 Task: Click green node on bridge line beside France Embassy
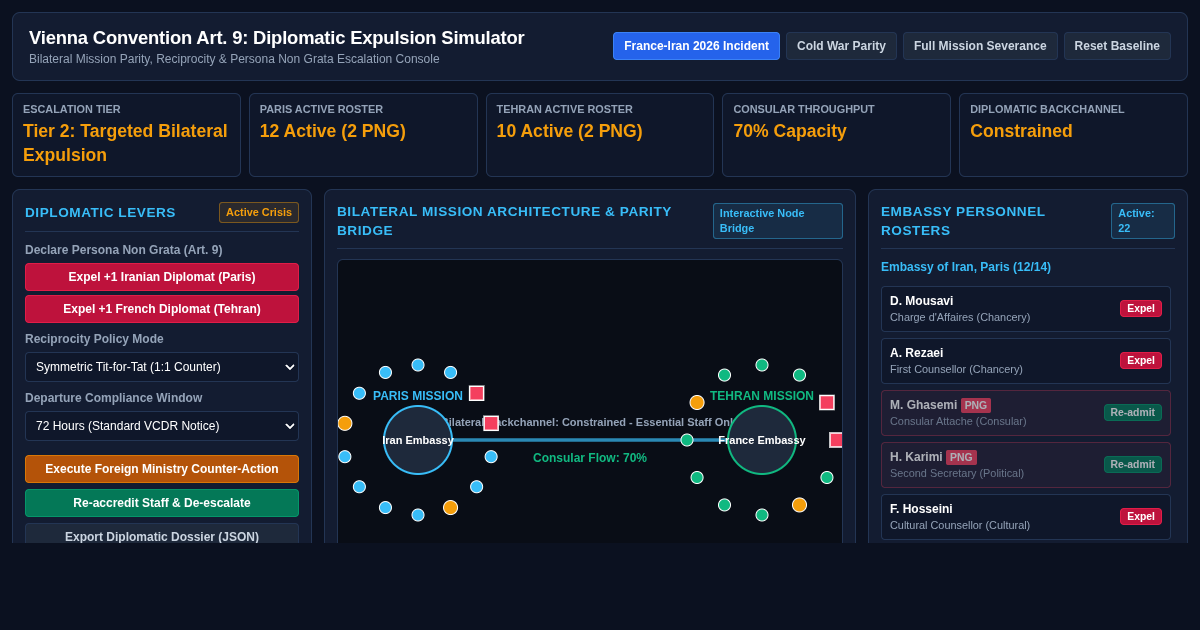[687, 440]
